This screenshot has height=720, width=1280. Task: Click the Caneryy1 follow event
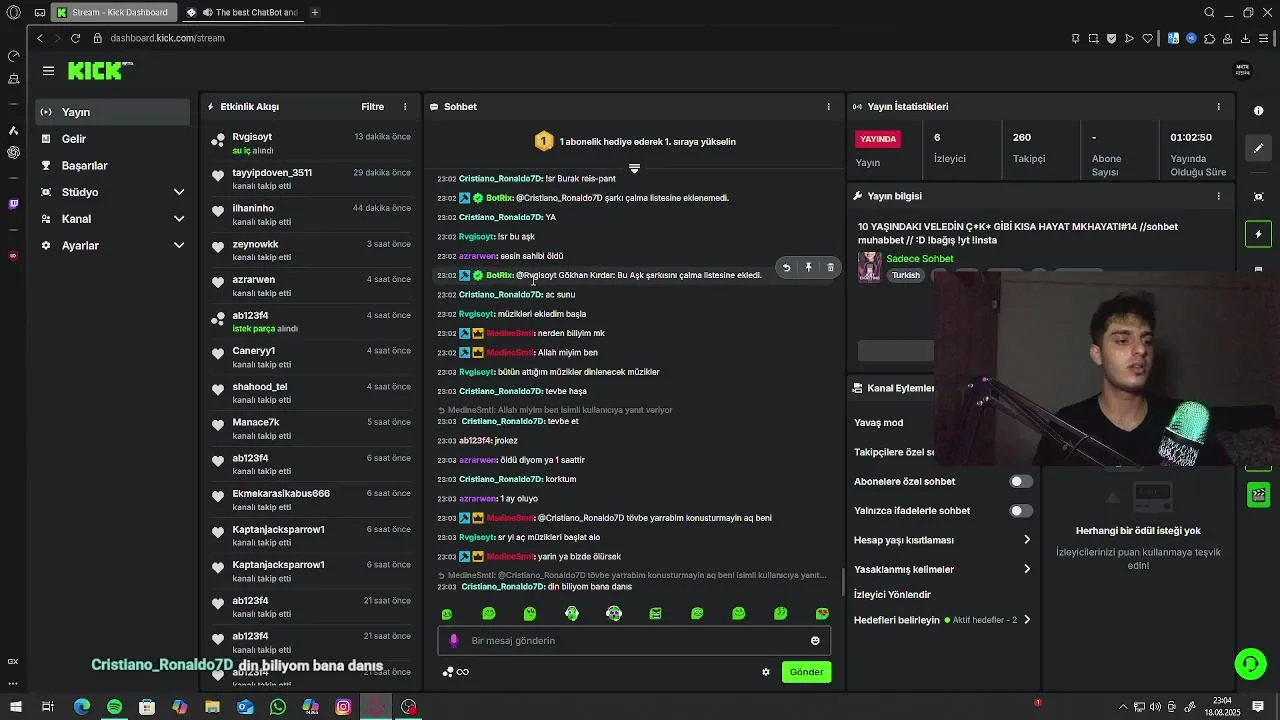click(311, 357)
